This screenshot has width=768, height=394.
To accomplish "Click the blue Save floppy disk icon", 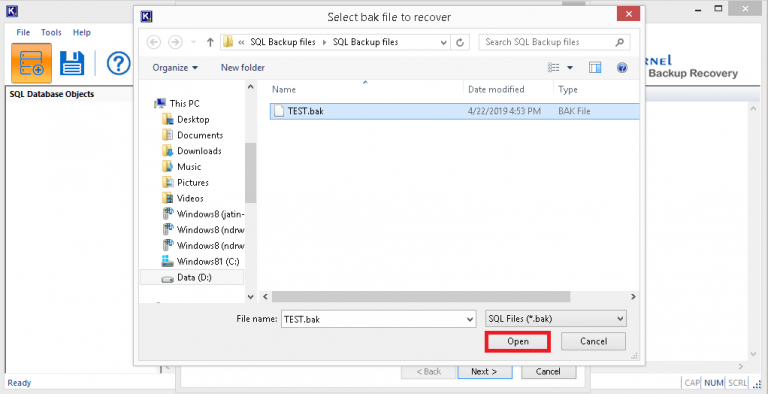I will 72,63.
